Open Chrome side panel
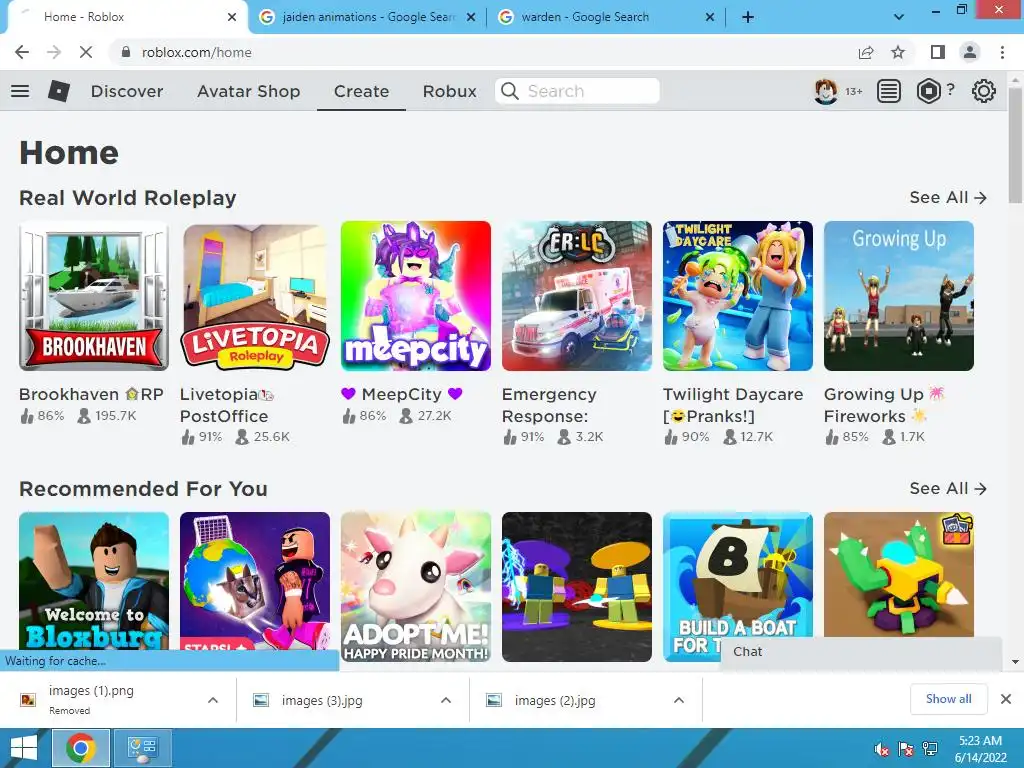The image size is (1024, 768). pos(938,52)
